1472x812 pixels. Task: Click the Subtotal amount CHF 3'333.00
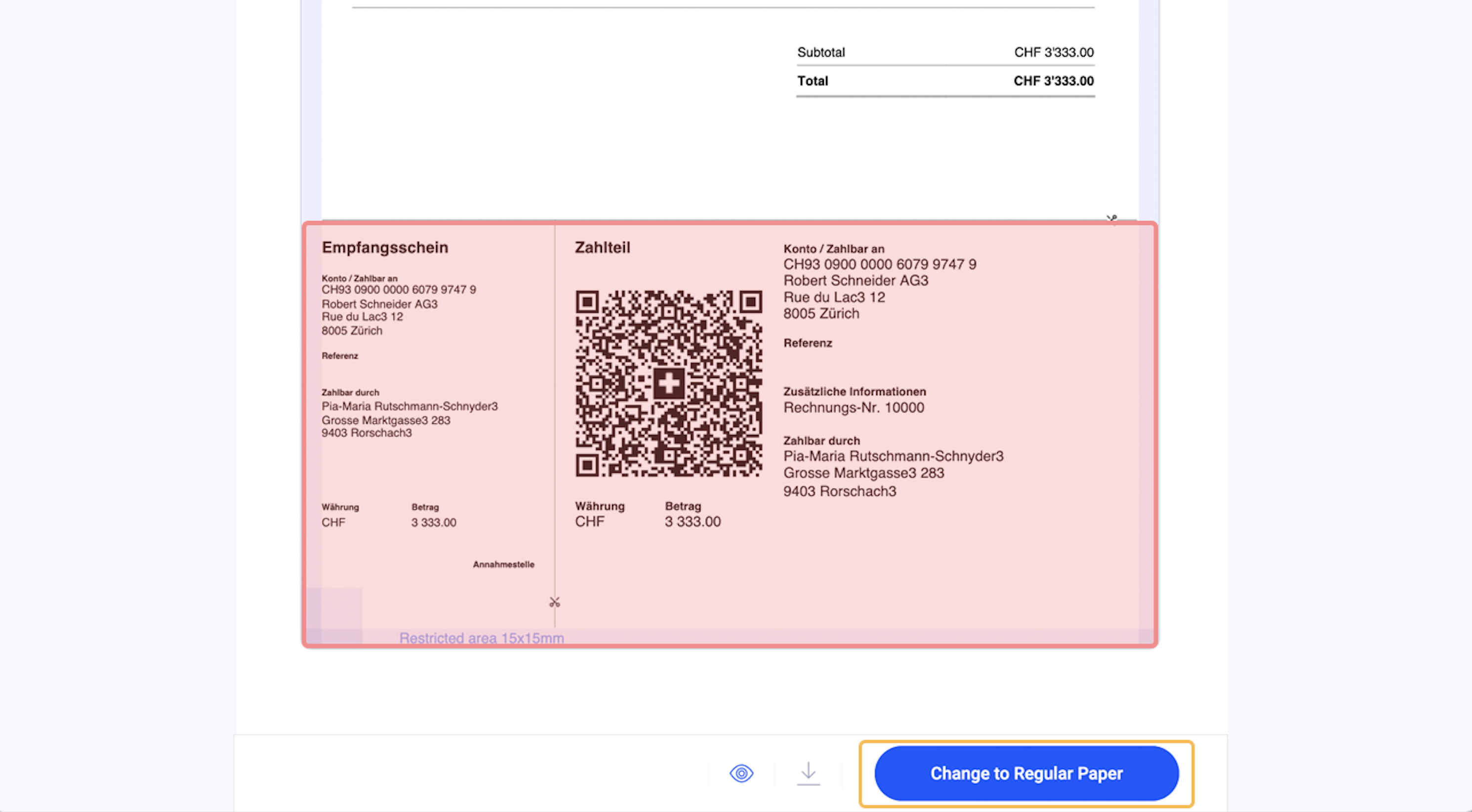(1054, 52)
